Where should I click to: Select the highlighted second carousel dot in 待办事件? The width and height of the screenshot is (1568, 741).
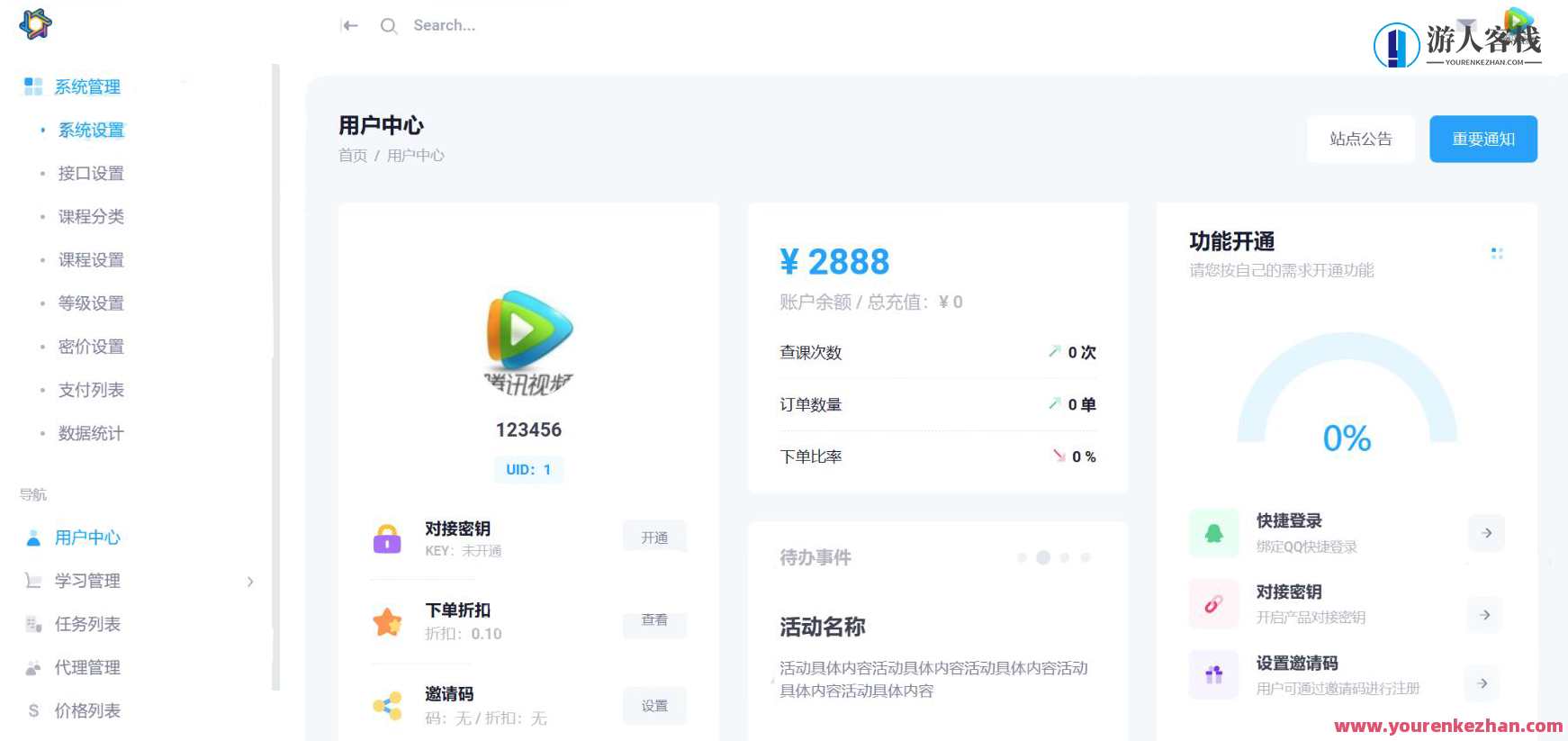[1043, 557]
